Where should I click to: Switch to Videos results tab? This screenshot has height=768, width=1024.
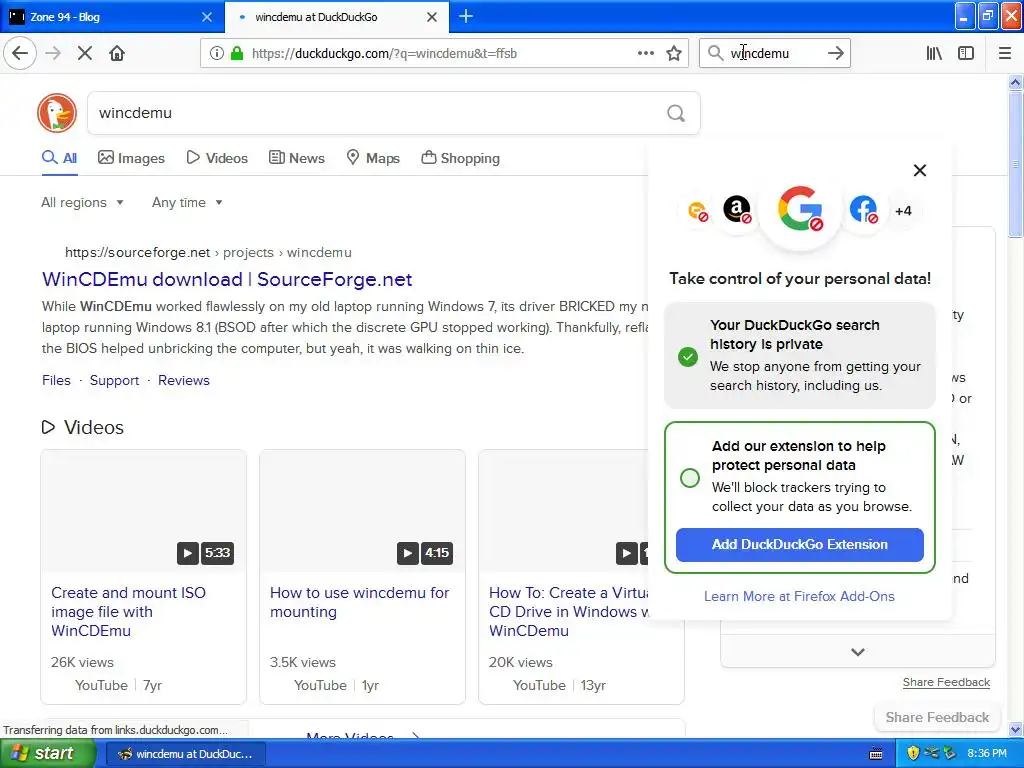[217, 158]
